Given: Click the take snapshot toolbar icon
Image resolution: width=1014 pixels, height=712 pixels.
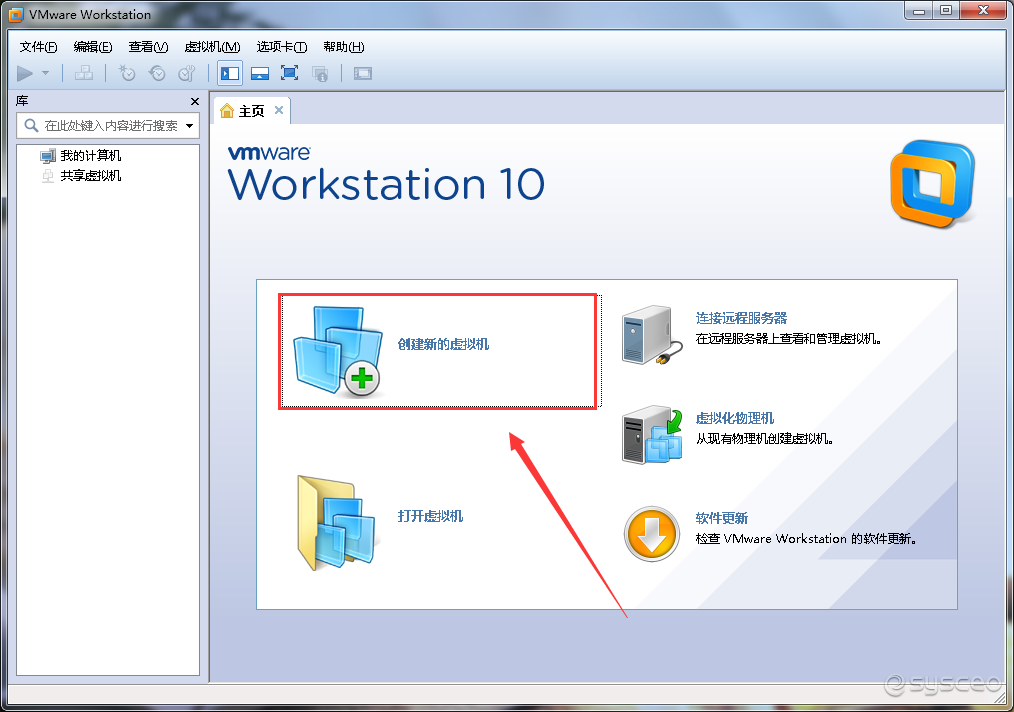Looking at the screenshot, I should click(127, 74).
